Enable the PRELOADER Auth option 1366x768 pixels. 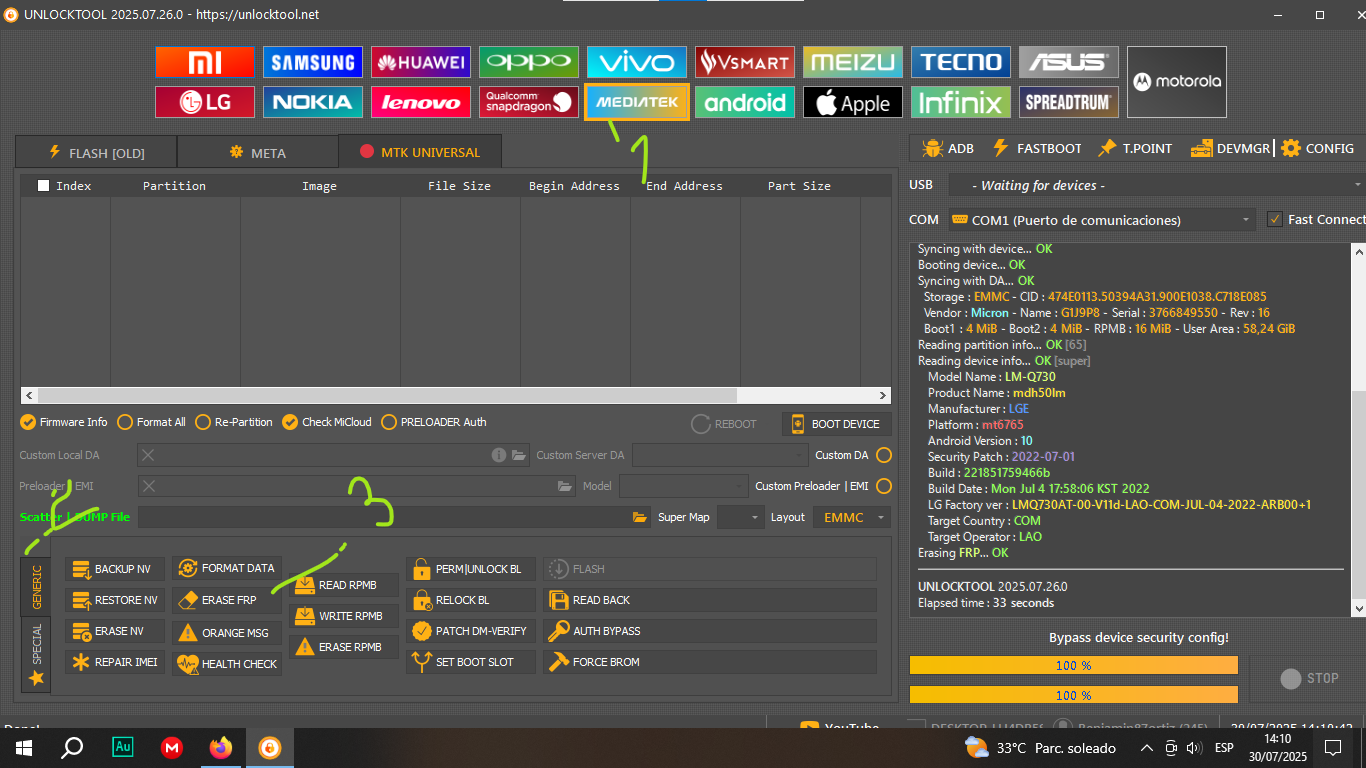point(434,422)
